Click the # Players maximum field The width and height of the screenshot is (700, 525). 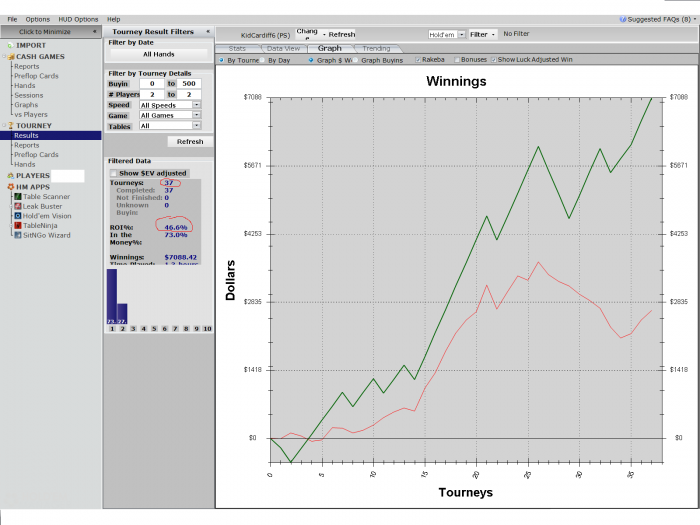189,94
